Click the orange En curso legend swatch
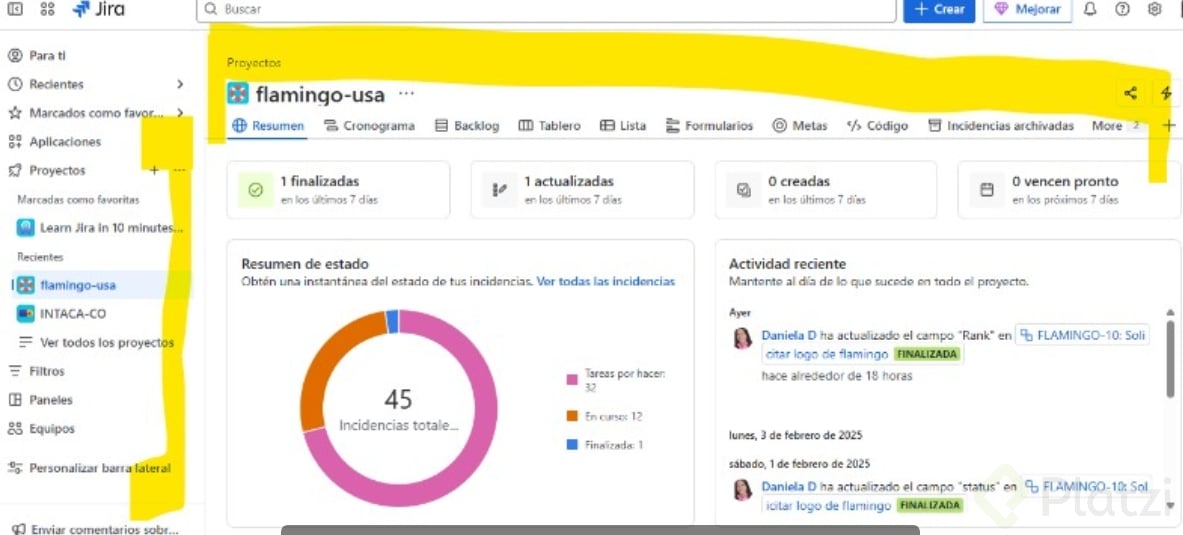 point(572,417)
